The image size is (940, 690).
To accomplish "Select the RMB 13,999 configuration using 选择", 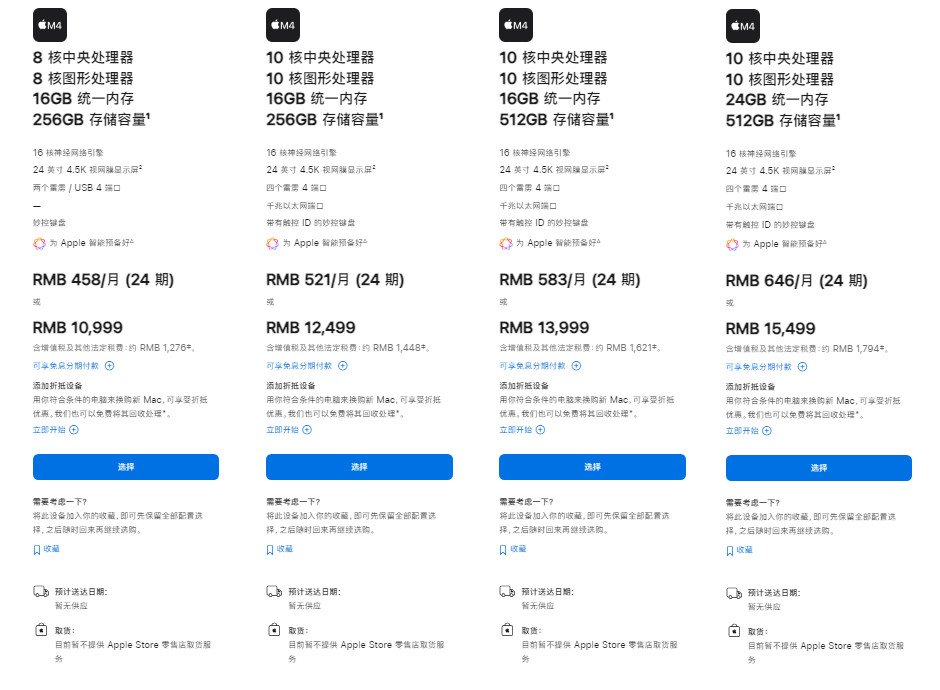I will click(592, 467).
